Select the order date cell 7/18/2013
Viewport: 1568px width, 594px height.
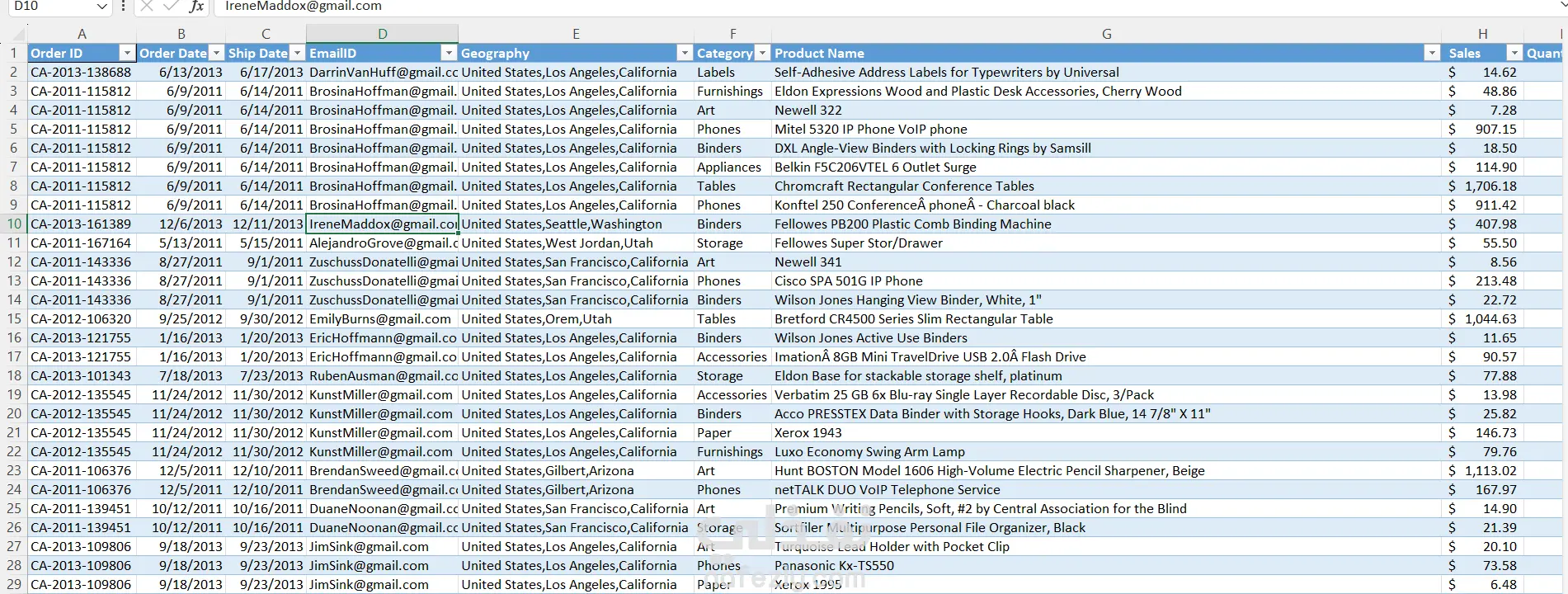tap(181, 375)
